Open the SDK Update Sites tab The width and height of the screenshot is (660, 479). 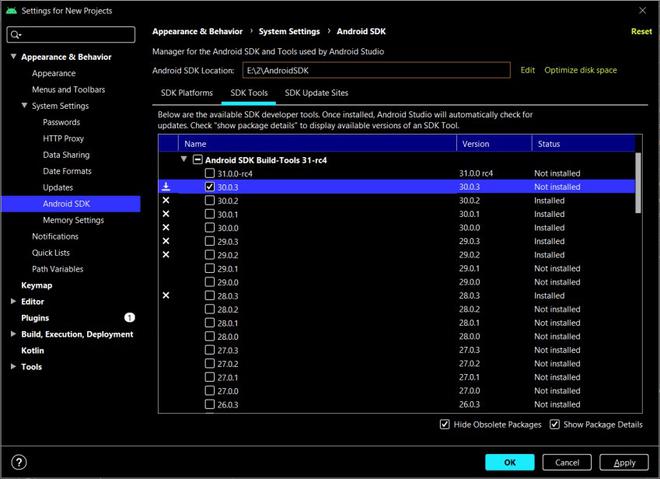[317, 93]
